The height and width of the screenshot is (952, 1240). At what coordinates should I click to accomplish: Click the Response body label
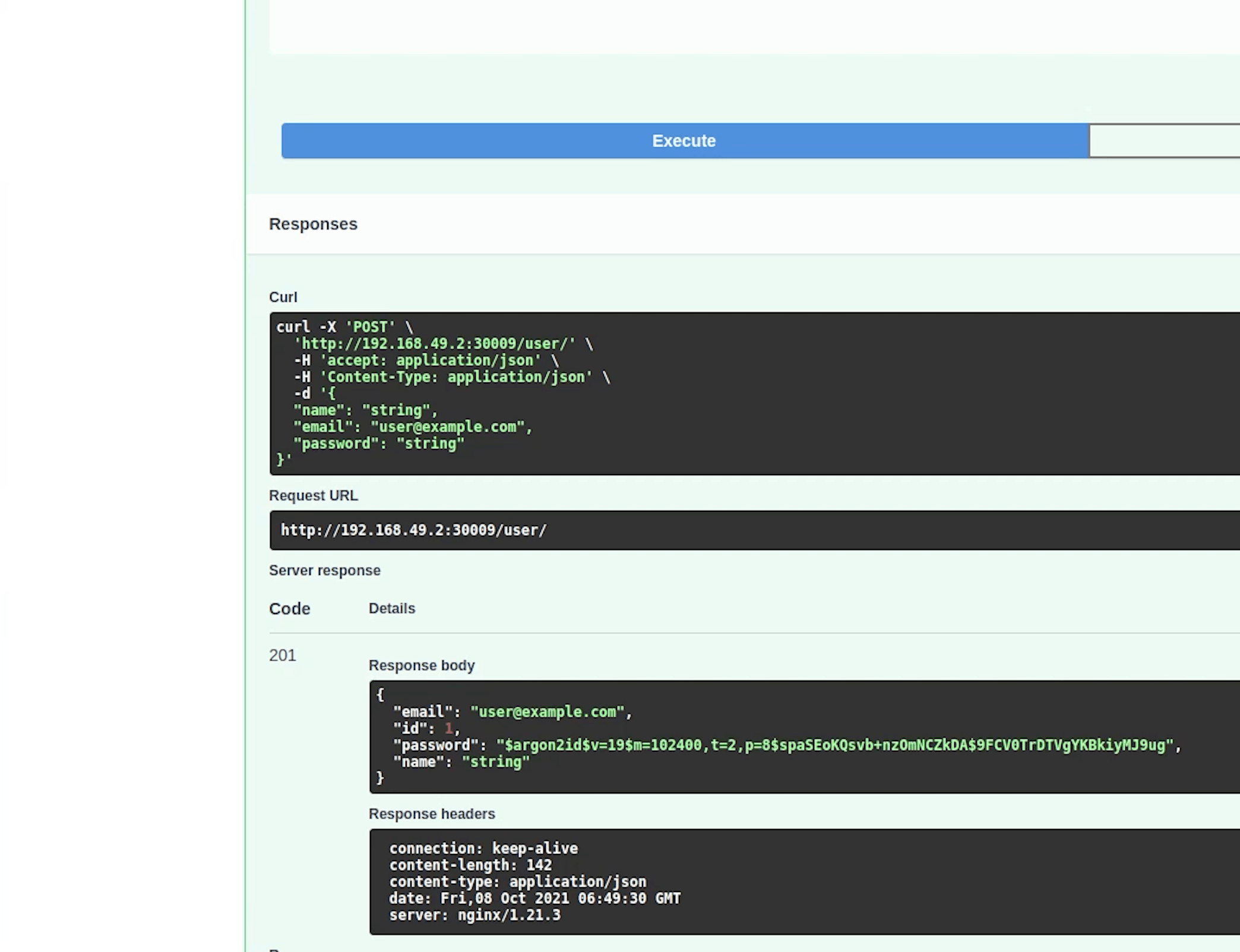coord(421,665)
